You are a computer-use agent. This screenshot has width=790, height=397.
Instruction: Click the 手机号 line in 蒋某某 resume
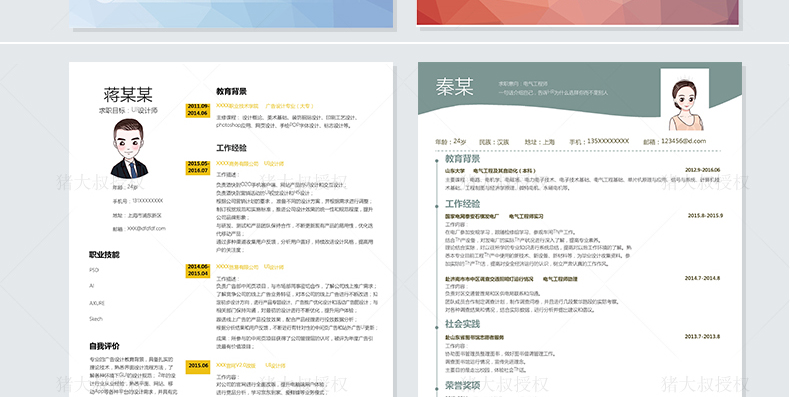coord(137,201)
